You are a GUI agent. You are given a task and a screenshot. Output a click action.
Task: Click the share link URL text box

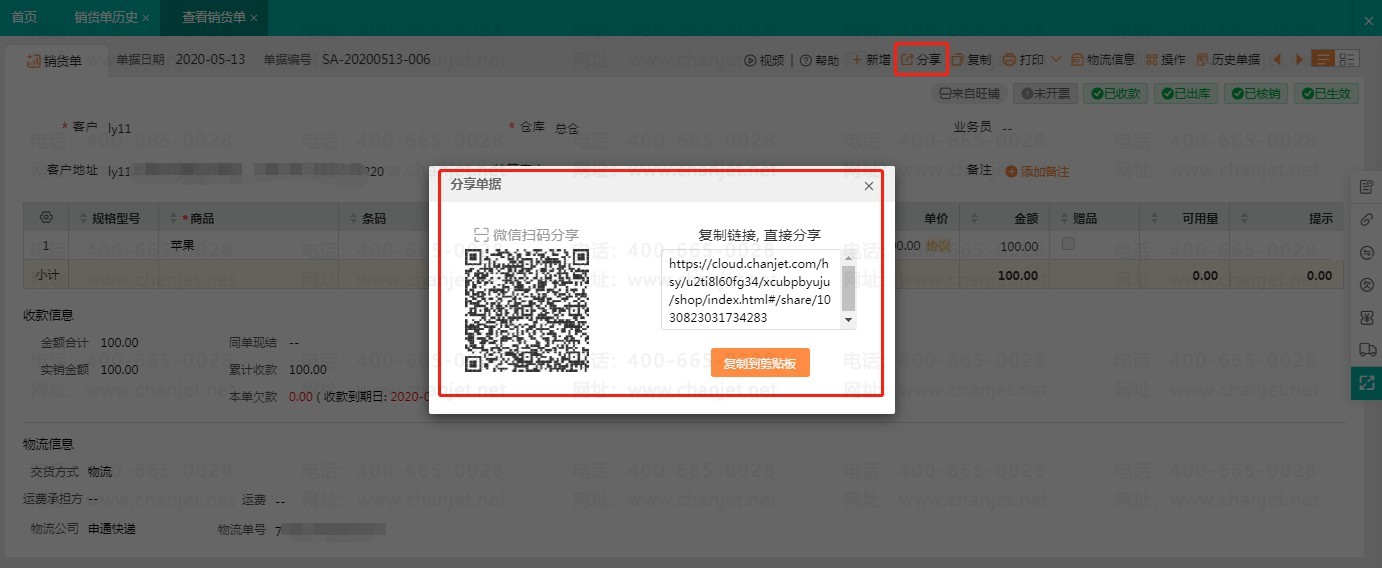[750, 290]
